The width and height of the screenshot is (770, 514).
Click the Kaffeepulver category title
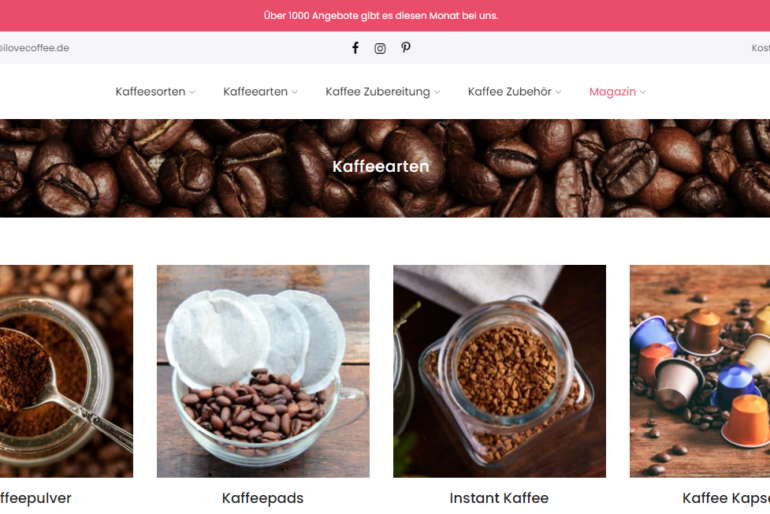click(x=35, y=498)
